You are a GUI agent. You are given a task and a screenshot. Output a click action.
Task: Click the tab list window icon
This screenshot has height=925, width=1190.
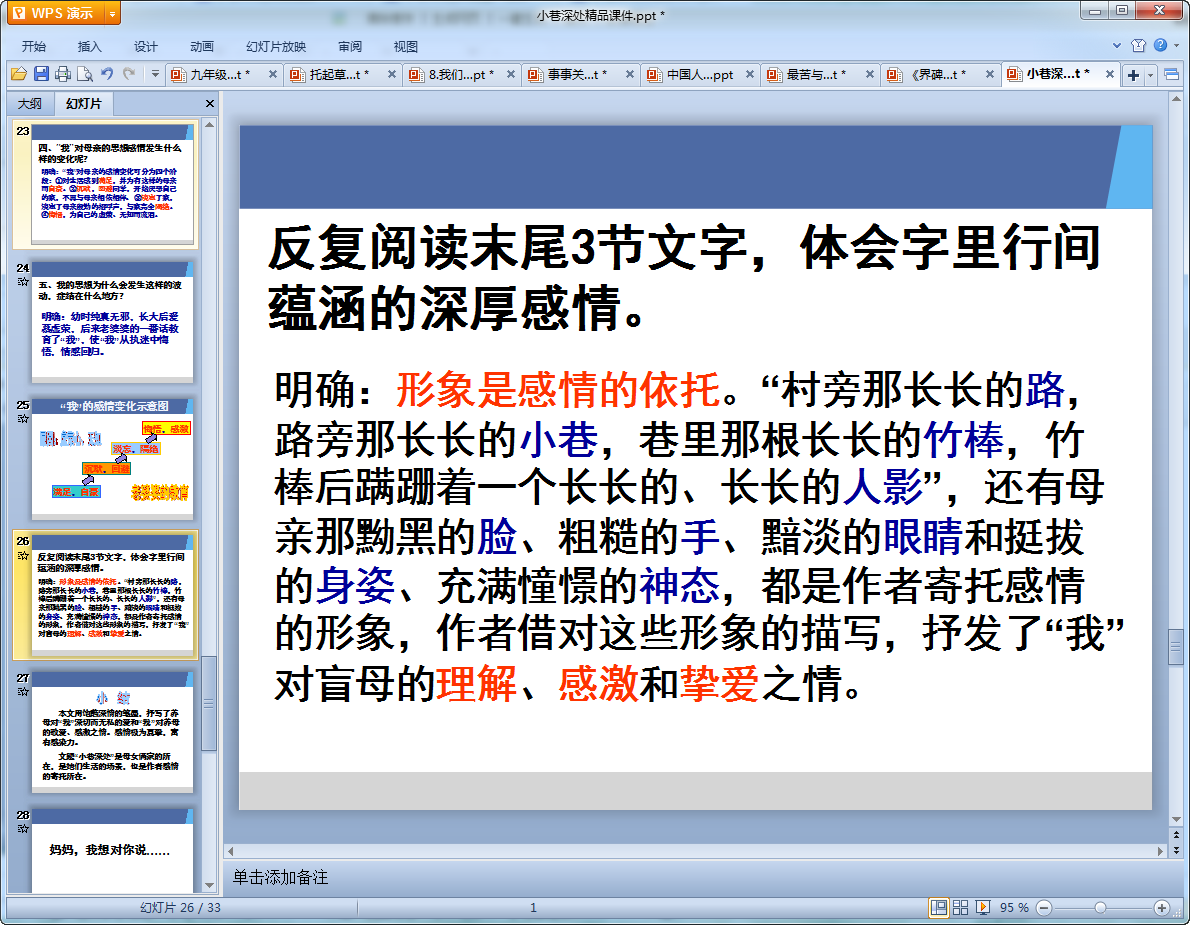1171,74
